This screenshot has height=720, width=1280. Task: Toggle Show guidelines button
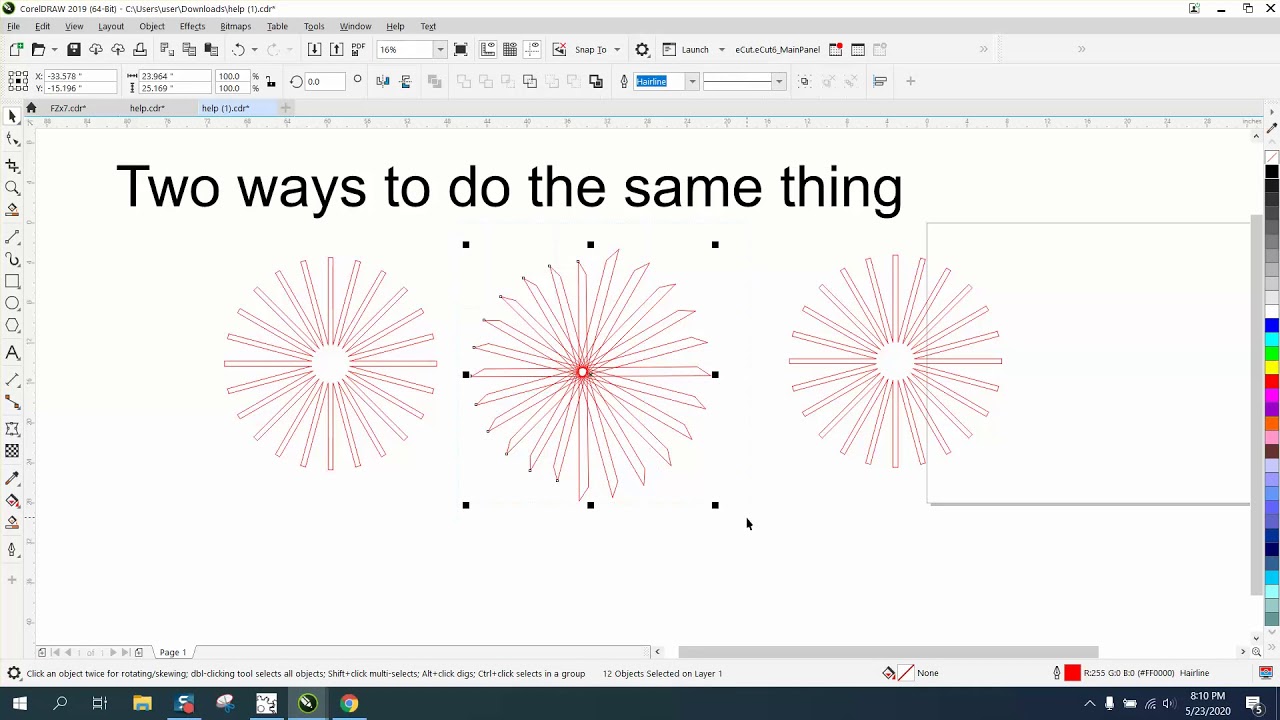[532, 49]
